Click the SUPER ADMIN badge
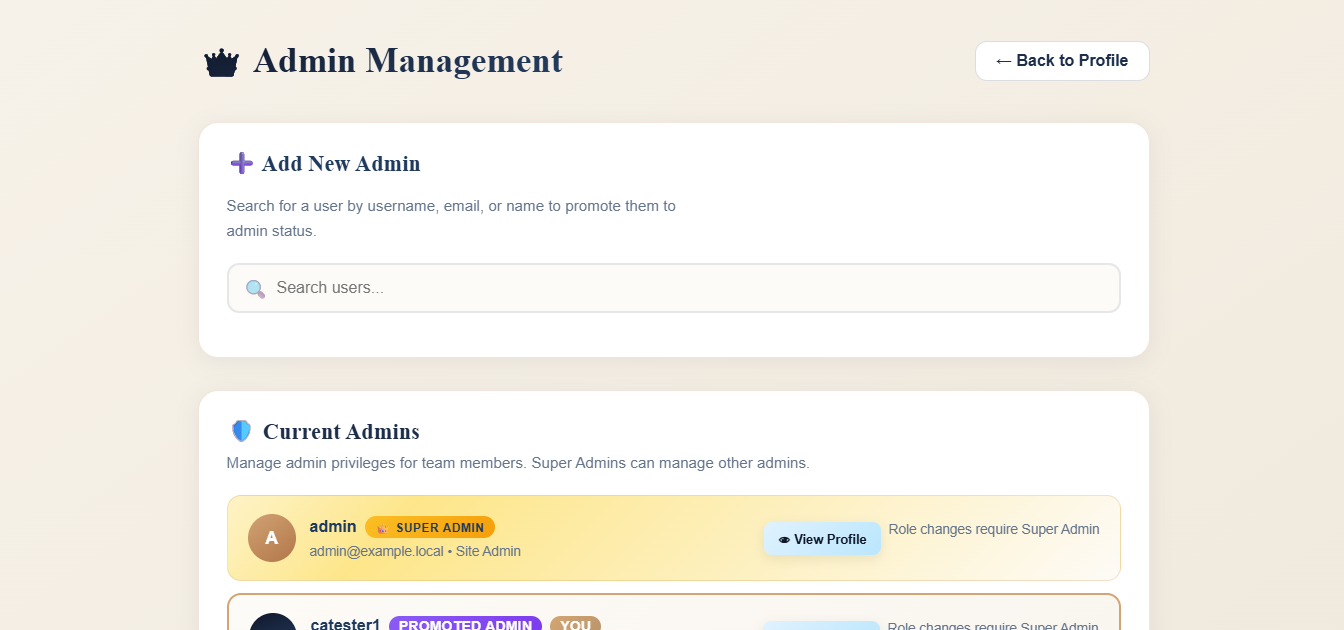 click(430, 527)
